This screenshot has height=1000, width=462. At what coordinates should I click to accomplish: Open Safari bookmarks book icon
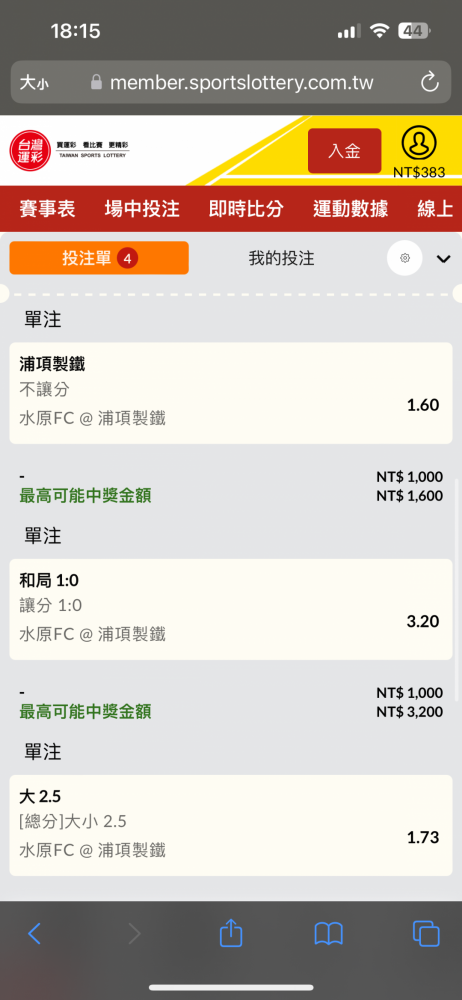point(329,934)
